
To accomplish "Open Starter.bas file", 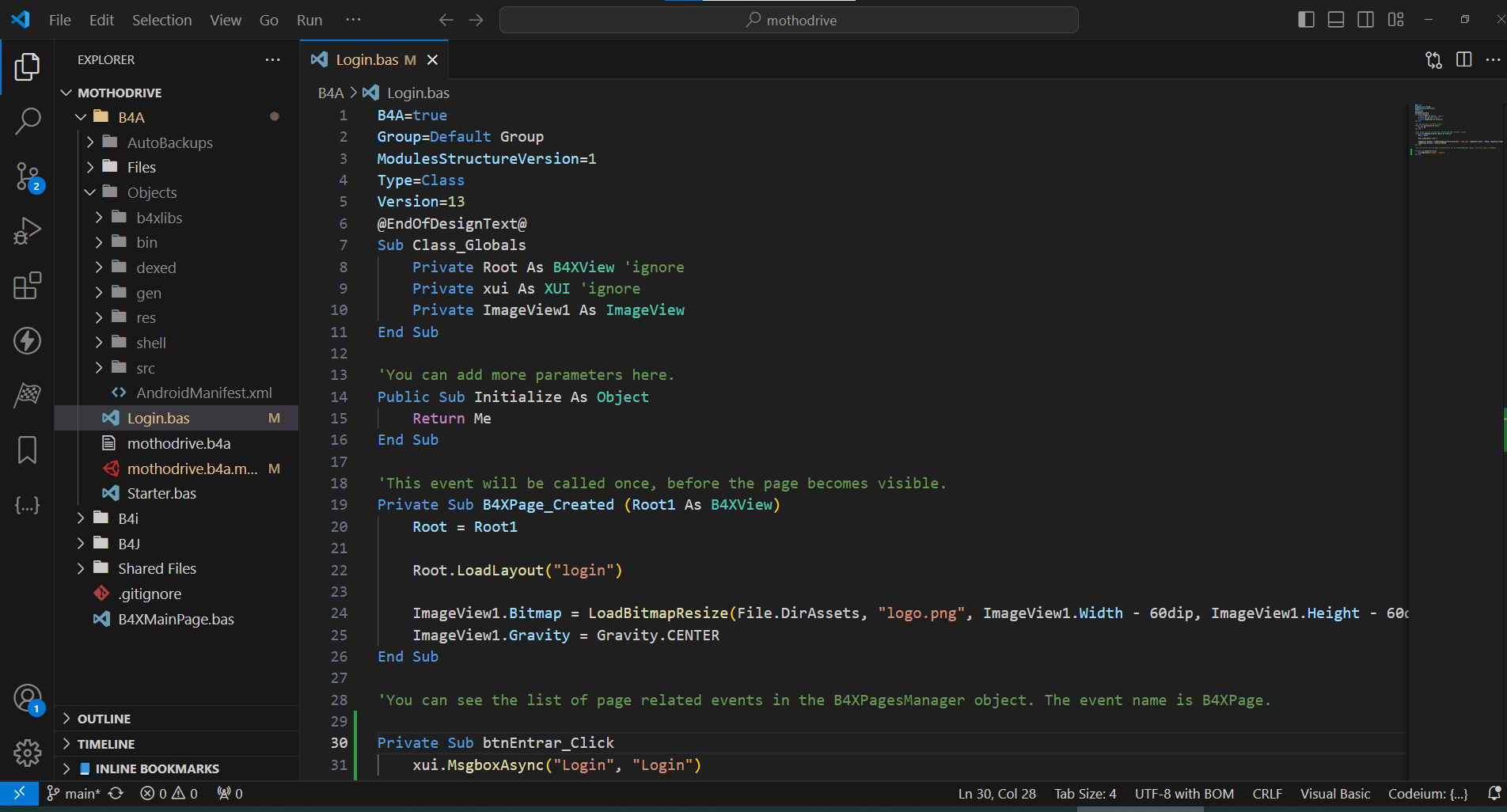I will pyautogui.click(x=178, y=493).
